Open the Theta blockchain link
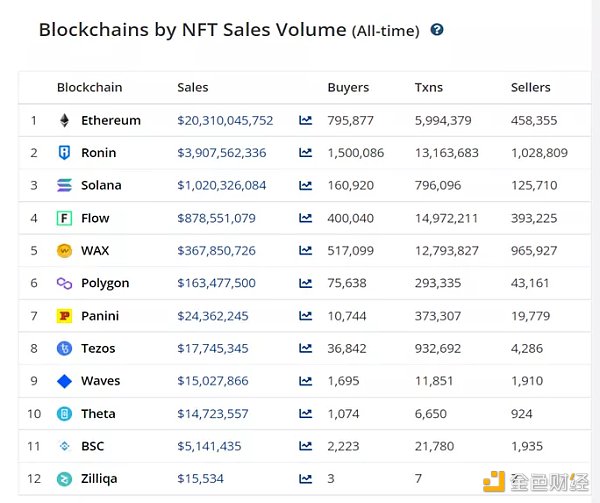The height and width of the screenshot is (503, 600). (x=98, y=414)
